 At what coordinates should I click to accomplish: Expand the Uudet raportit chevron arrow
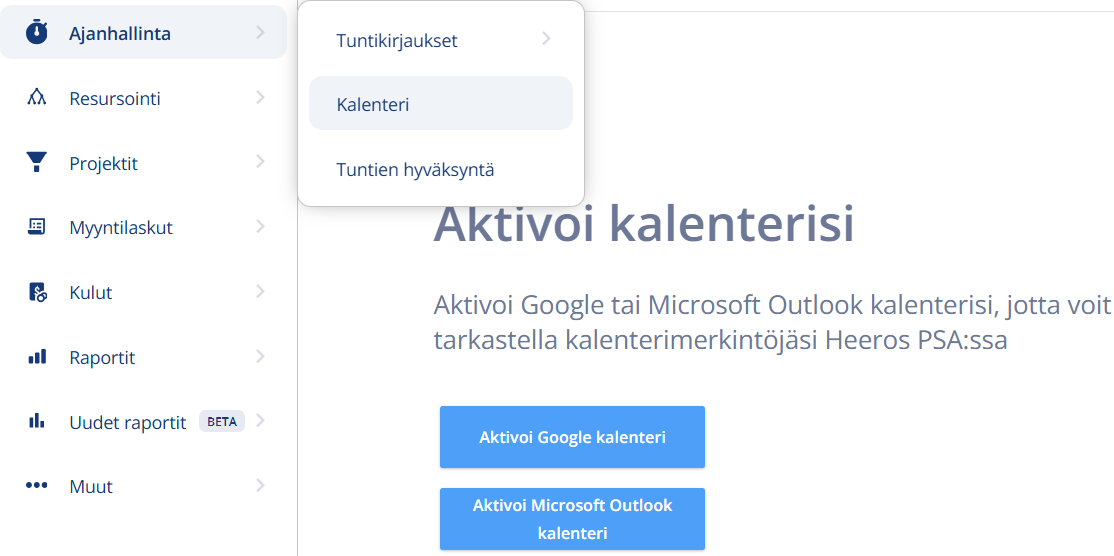[260, 421]
